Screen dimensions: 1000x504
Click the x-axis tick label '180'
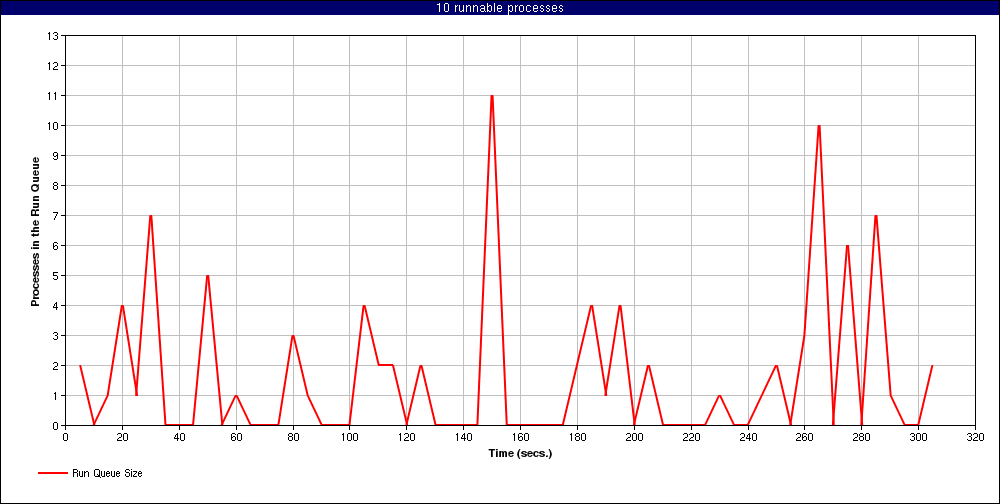577,438
